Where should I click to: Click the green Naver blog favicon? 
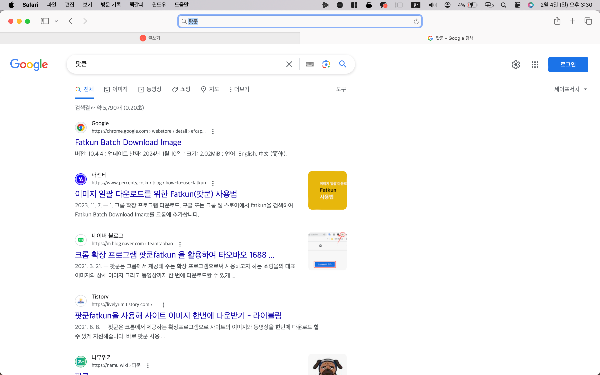[x=81, y=240]
